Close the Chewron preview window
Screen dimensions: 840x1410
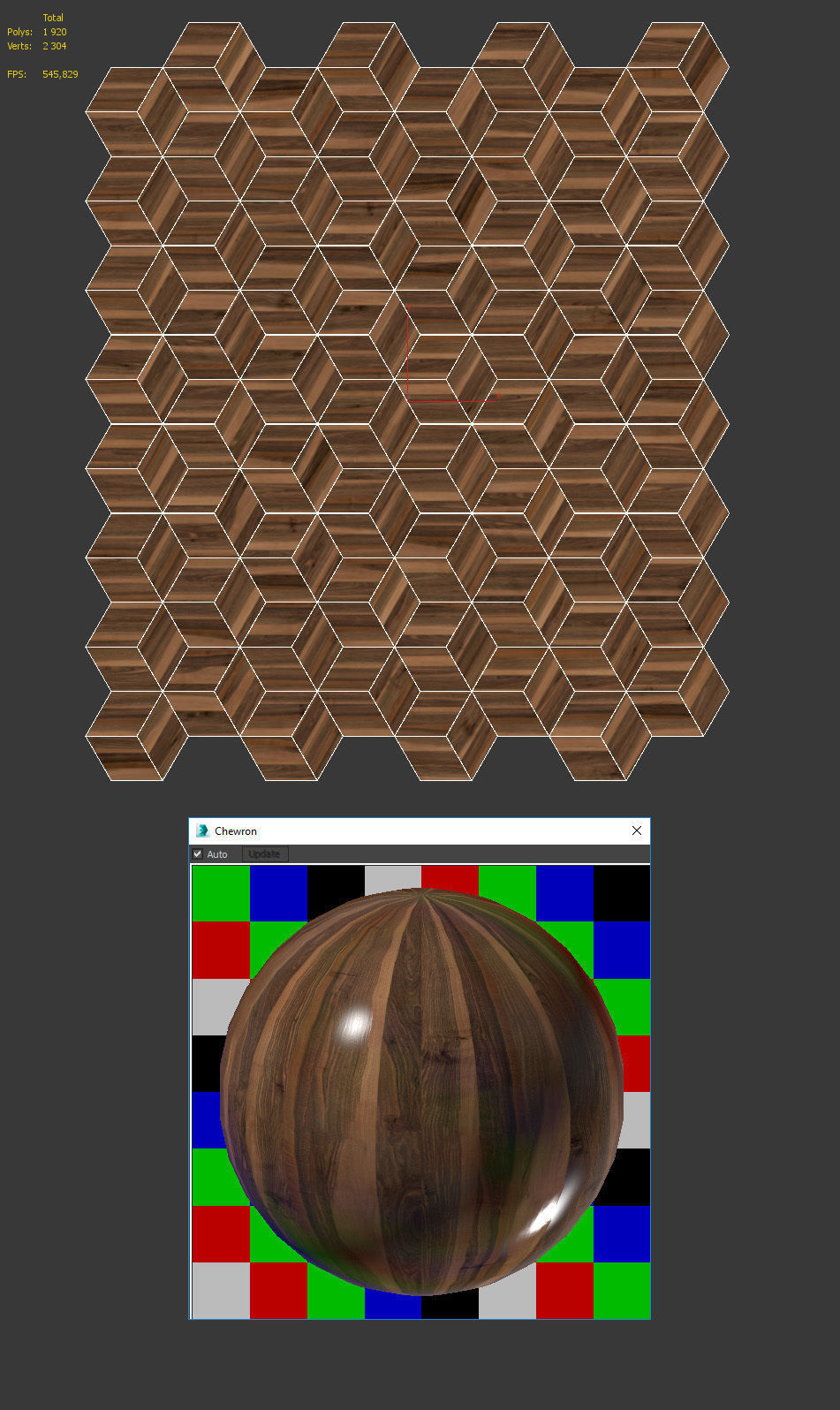point(637,830)
